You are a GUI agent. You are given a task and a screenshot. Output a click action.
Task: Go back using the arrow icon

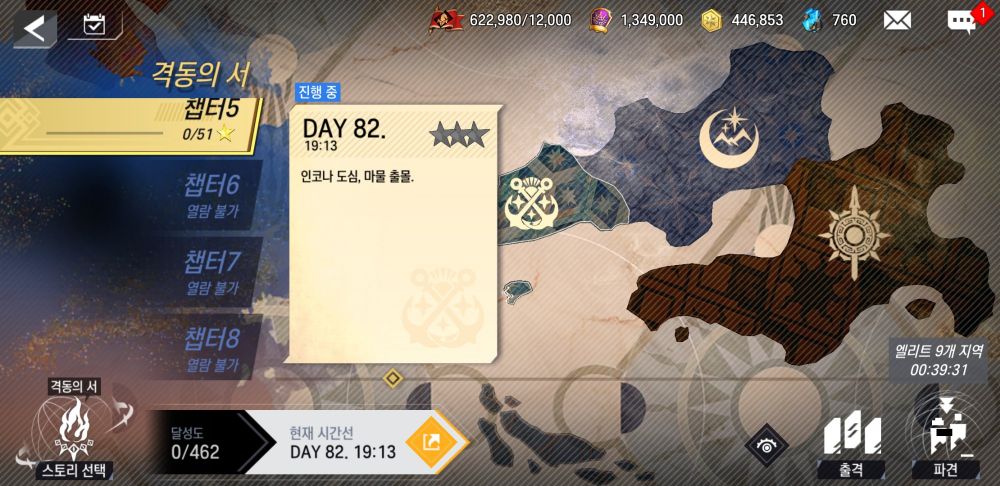35,29
